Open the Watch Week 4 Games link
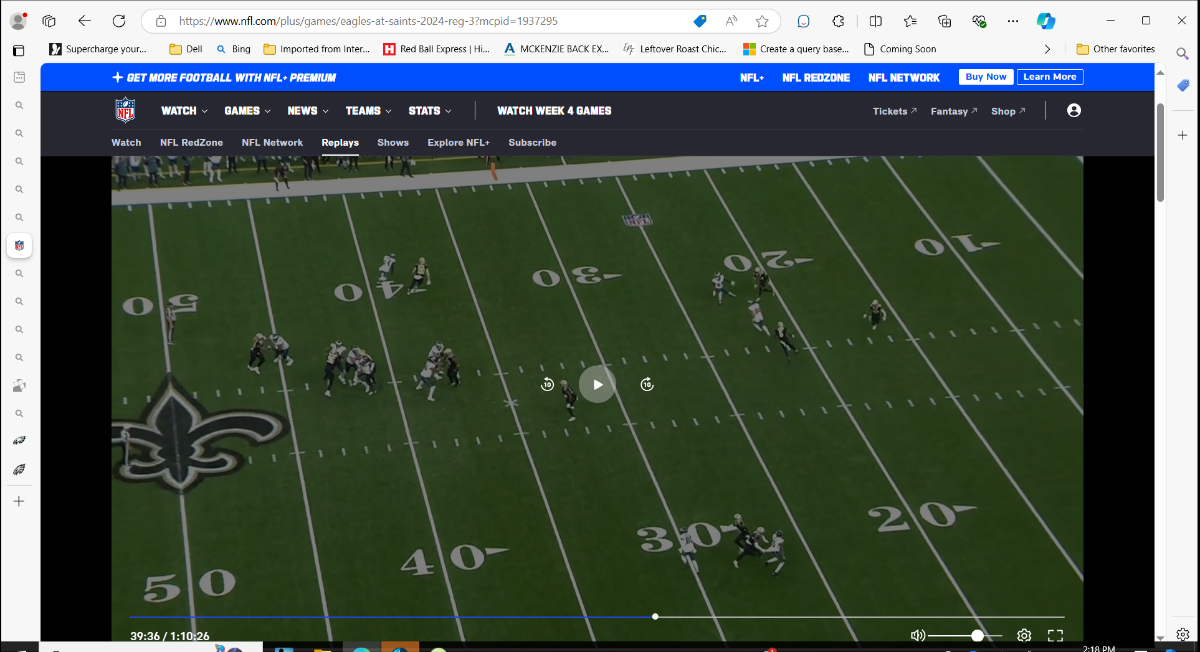This screenshot has height=652, width=1200. [x=554, y=111]
